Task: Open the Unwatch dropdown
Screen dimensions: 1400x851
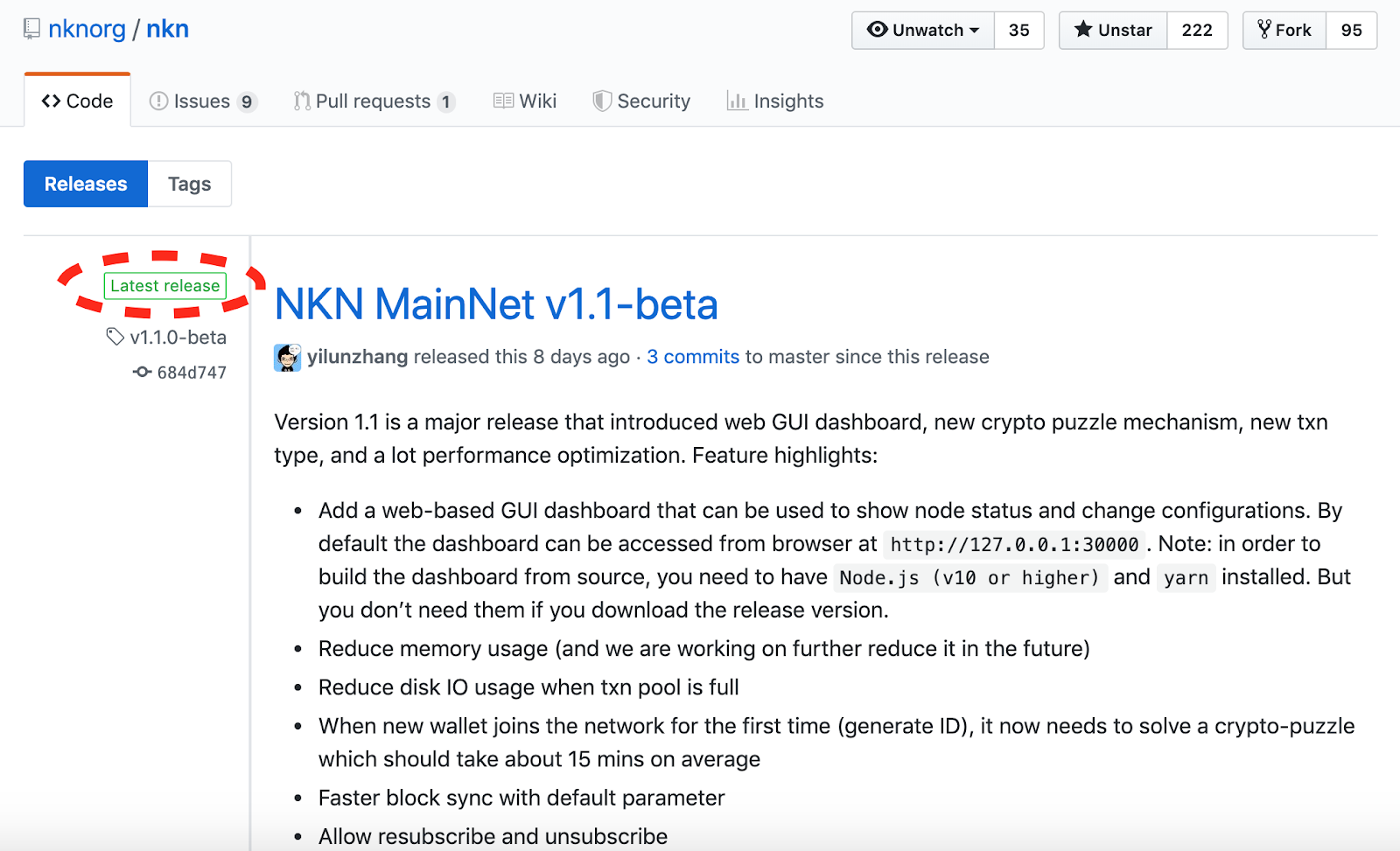Action: coord(923,30)
